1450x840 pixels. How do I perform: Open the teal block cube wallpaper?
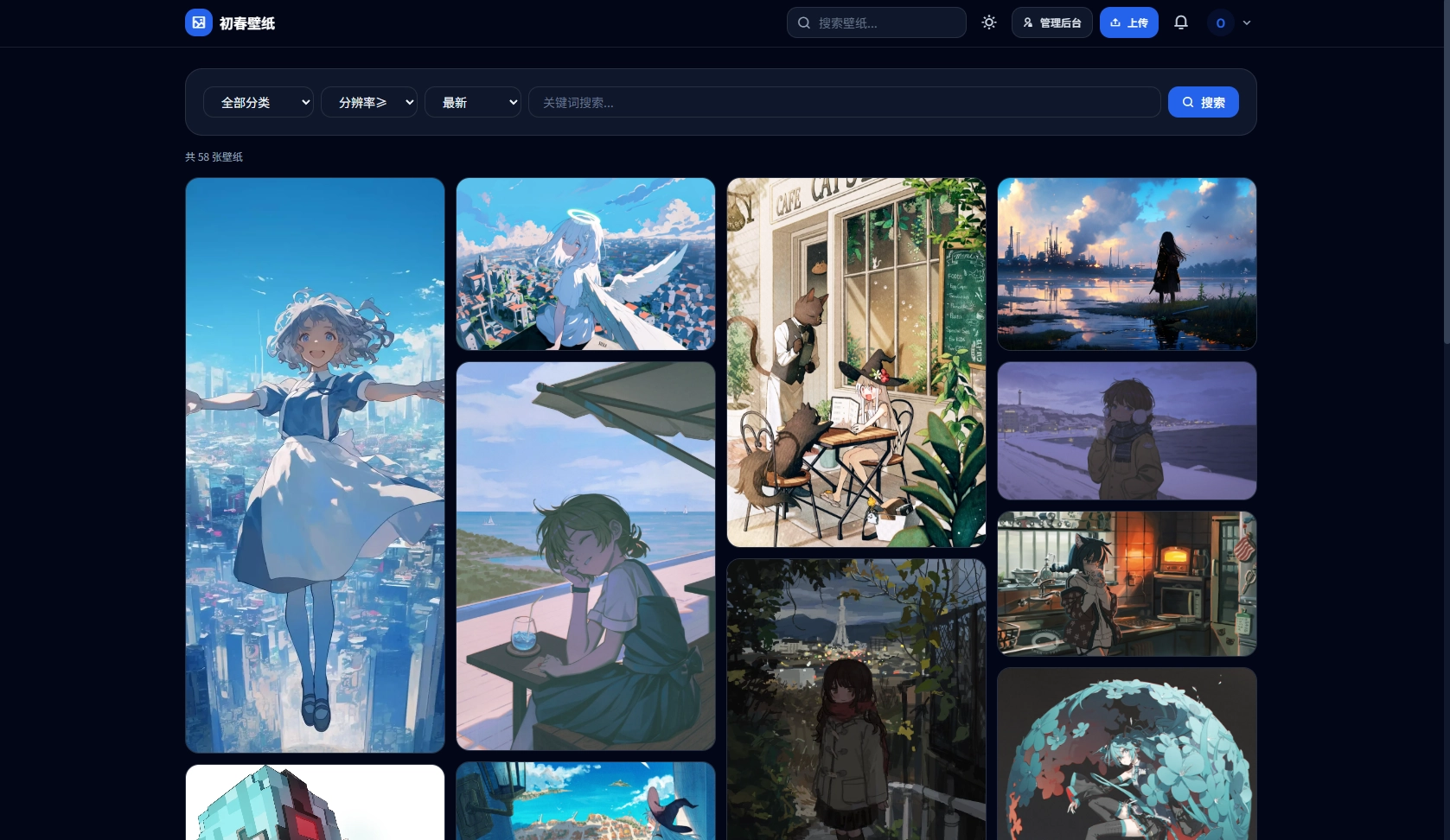[x=315, y=802]
